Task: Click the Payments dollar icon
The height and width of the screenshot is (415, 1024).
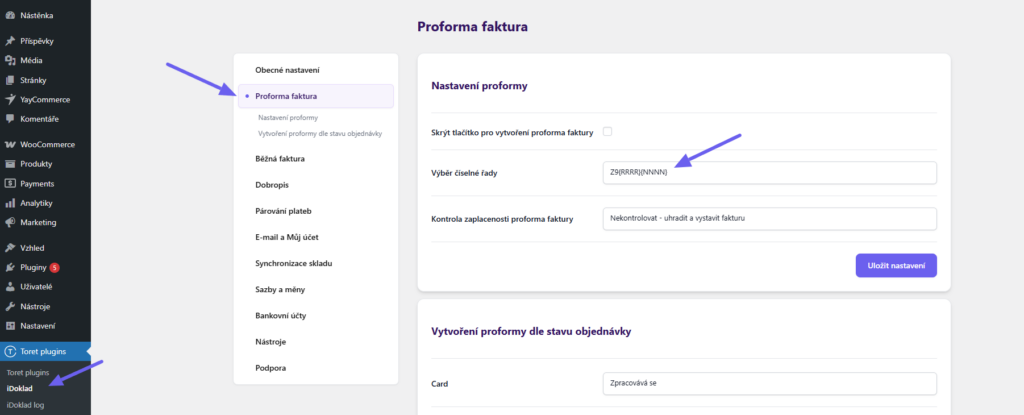Action: click(x=10, y=184)
